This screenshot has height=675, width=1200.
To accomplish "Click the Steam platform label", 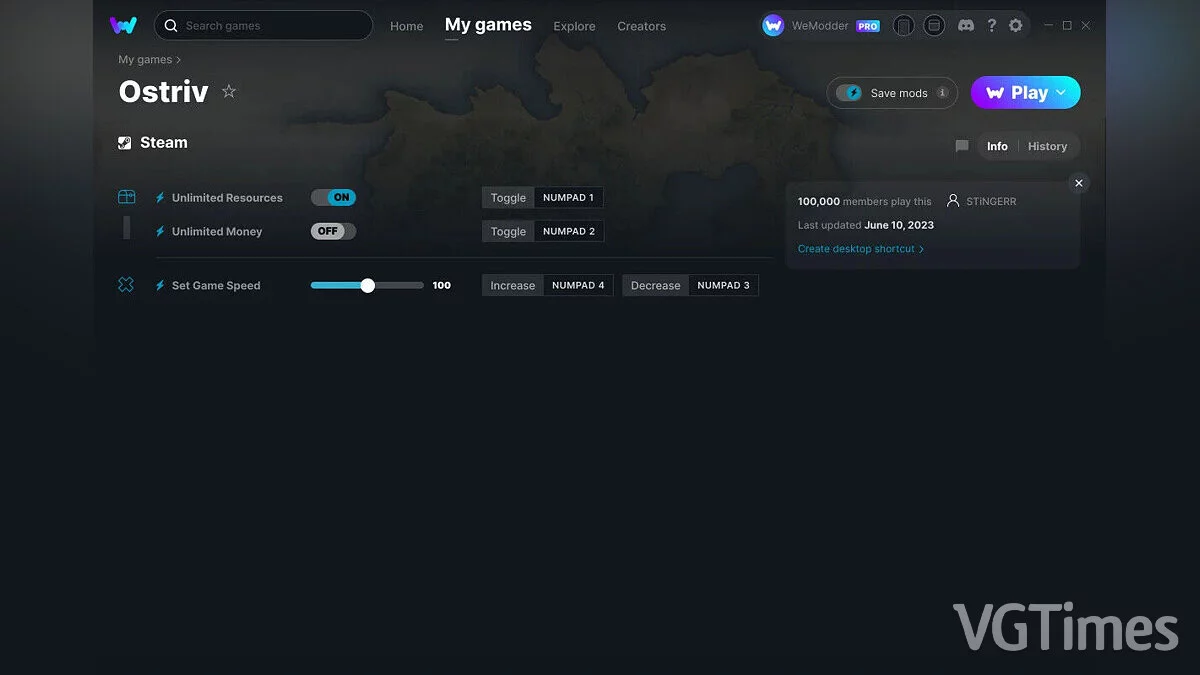I will pos(164,143).
